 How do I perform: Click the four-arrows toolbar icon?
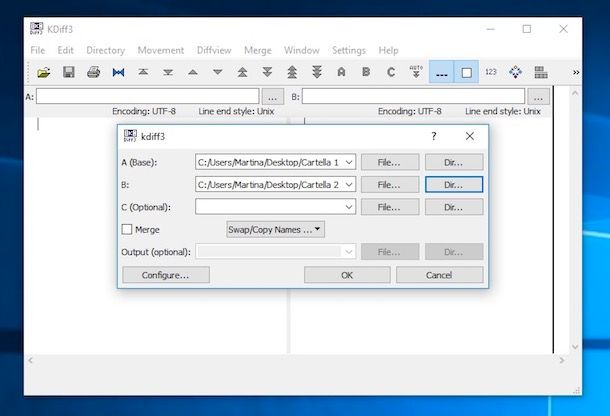[515, 72]
